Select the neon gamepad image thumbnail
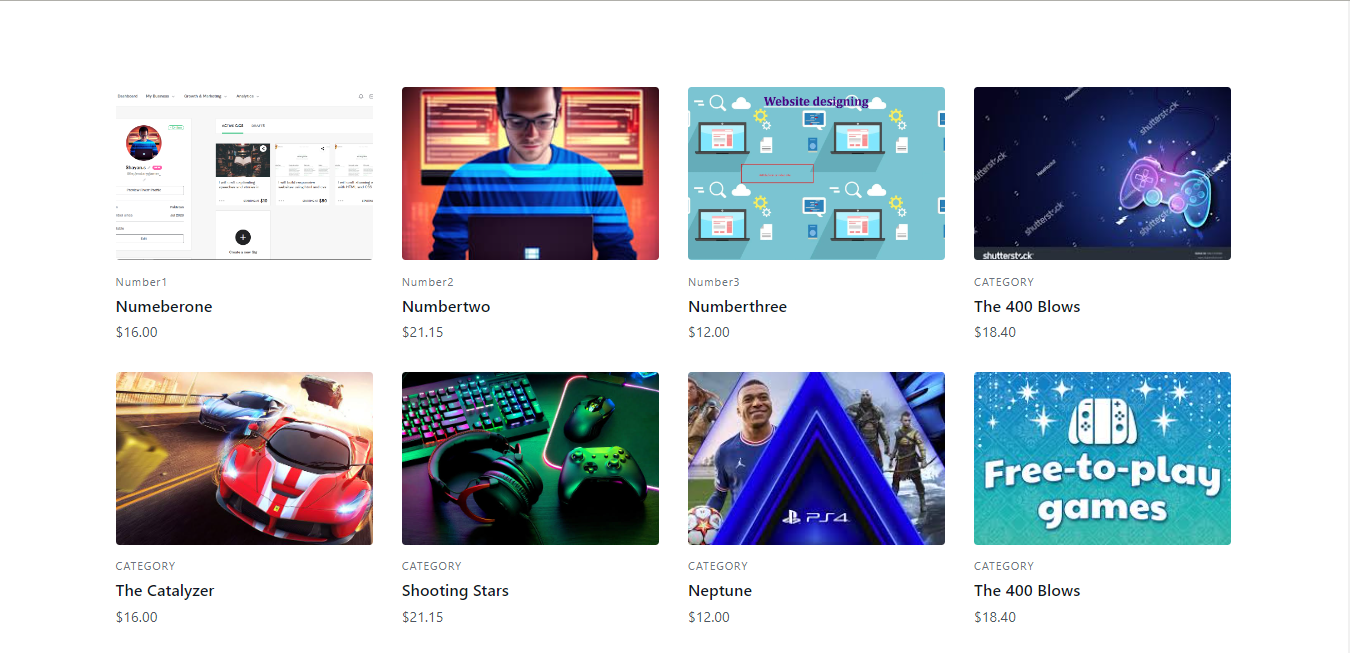This screenshot has width=1350, height=653. [1102, 173]
